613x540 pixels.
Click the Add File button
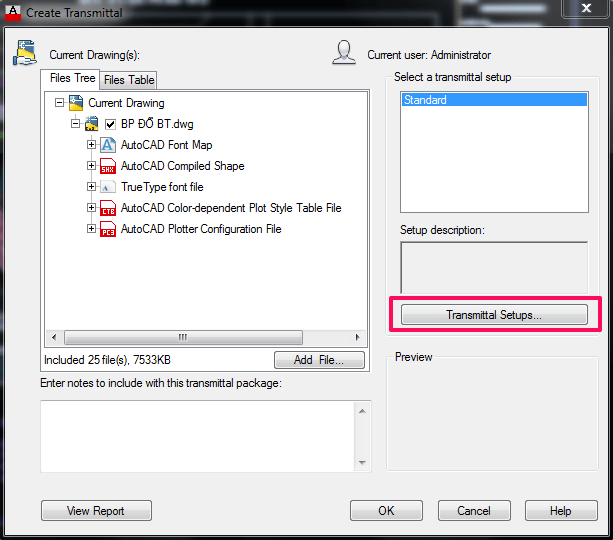[x=319, y=360]
